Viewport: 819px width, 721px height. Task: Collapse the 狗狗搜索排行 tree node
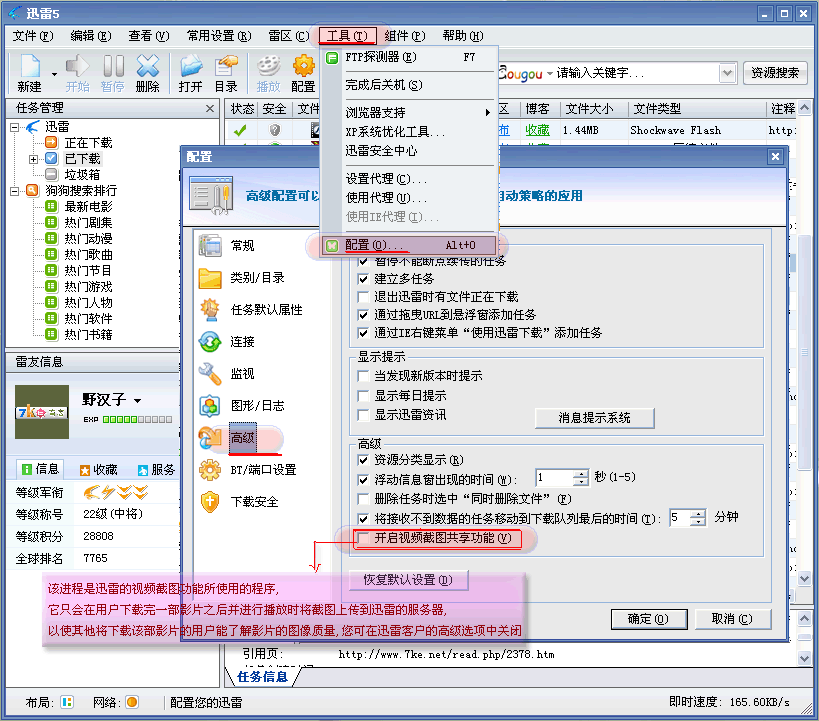(15, 191)
